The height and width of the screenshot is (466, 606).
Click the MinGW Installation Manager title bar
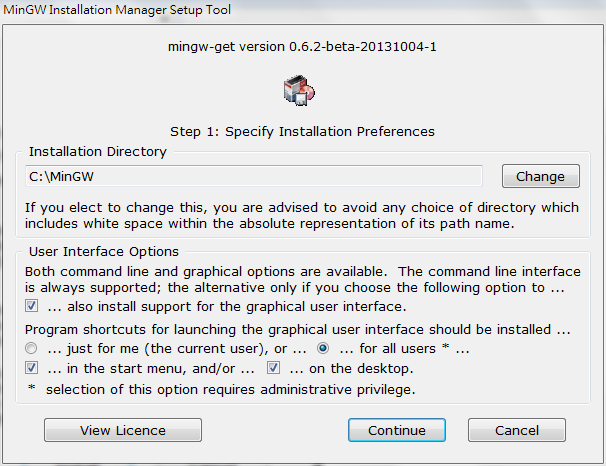click(117, 9)
